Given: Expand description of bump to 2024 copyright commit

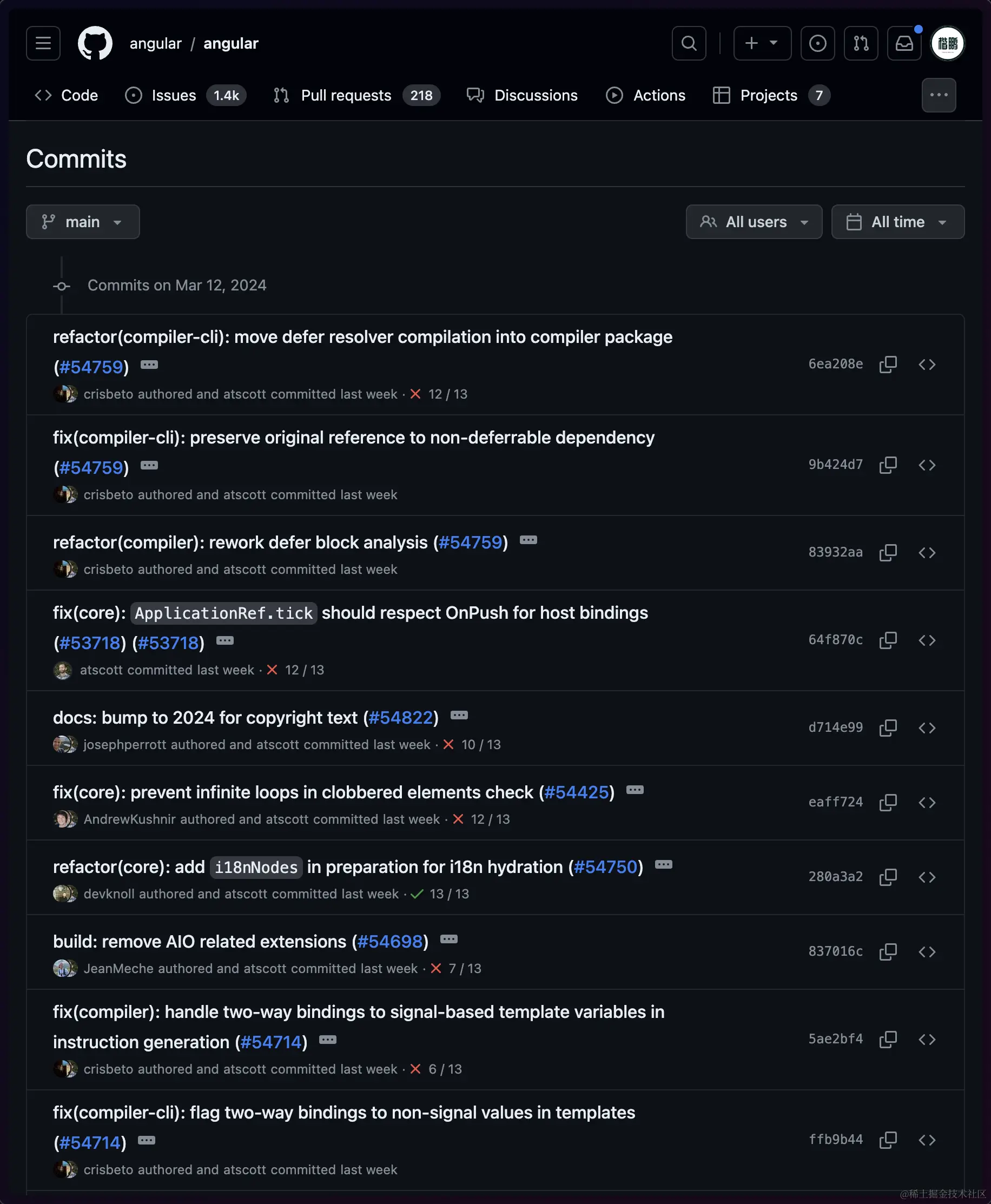Looking at the screenshot, I should pyautogui.click(x=459, y=716).
